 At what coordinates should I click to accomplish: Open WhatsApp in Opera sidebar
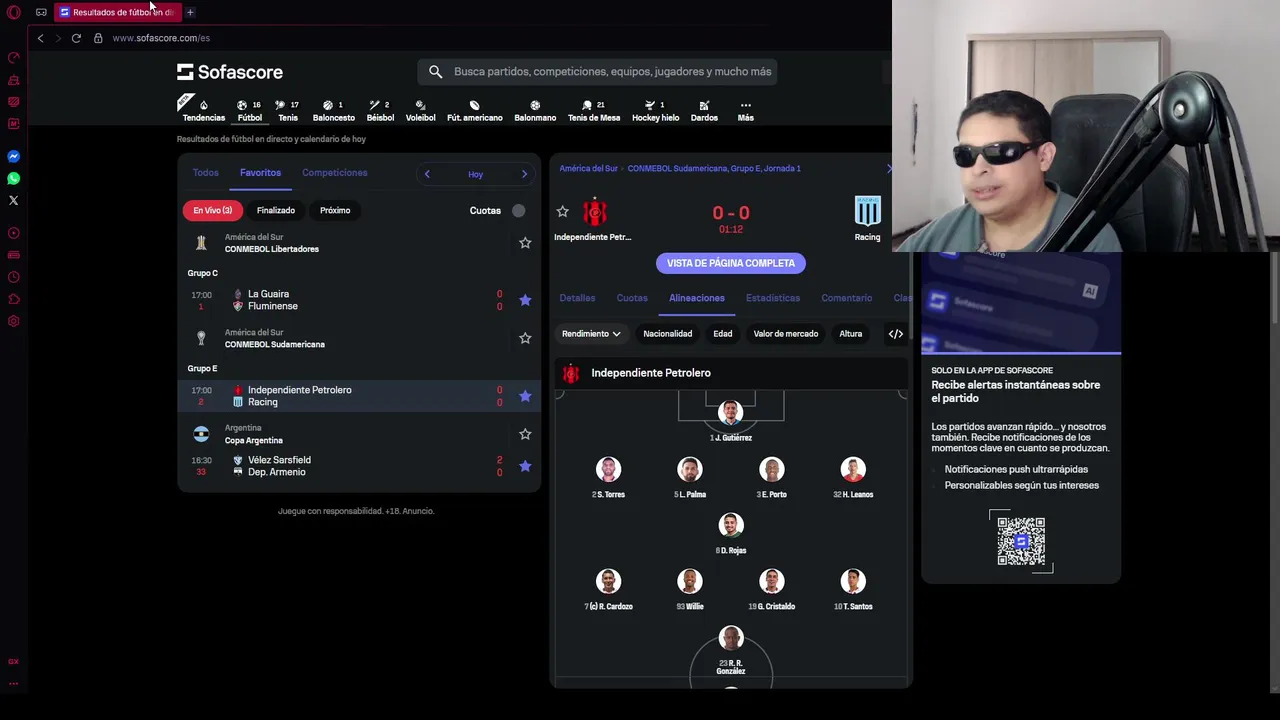14,179
